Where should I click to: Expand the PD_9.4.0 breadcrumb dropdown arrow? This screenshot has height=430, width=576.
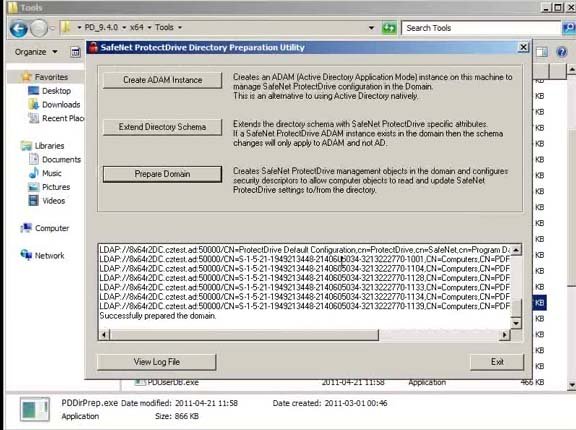pyautogui.click(x=124, y=28)
